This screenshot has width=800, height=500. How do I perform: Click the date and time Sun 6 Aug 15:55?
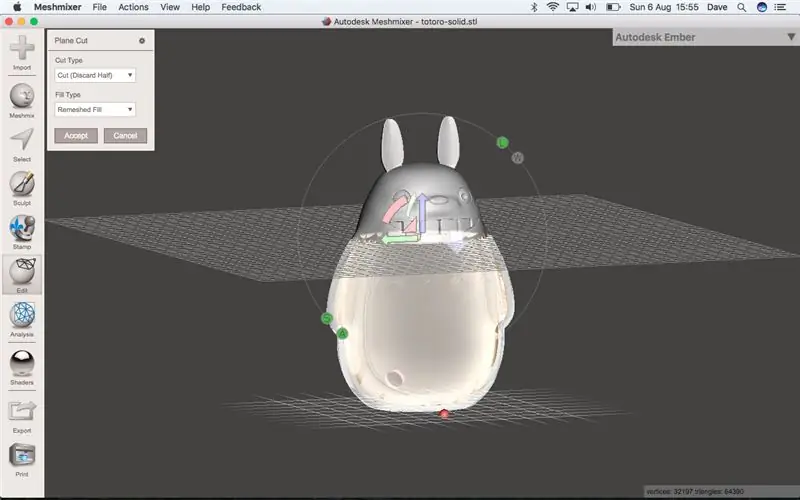click(664, 7)
